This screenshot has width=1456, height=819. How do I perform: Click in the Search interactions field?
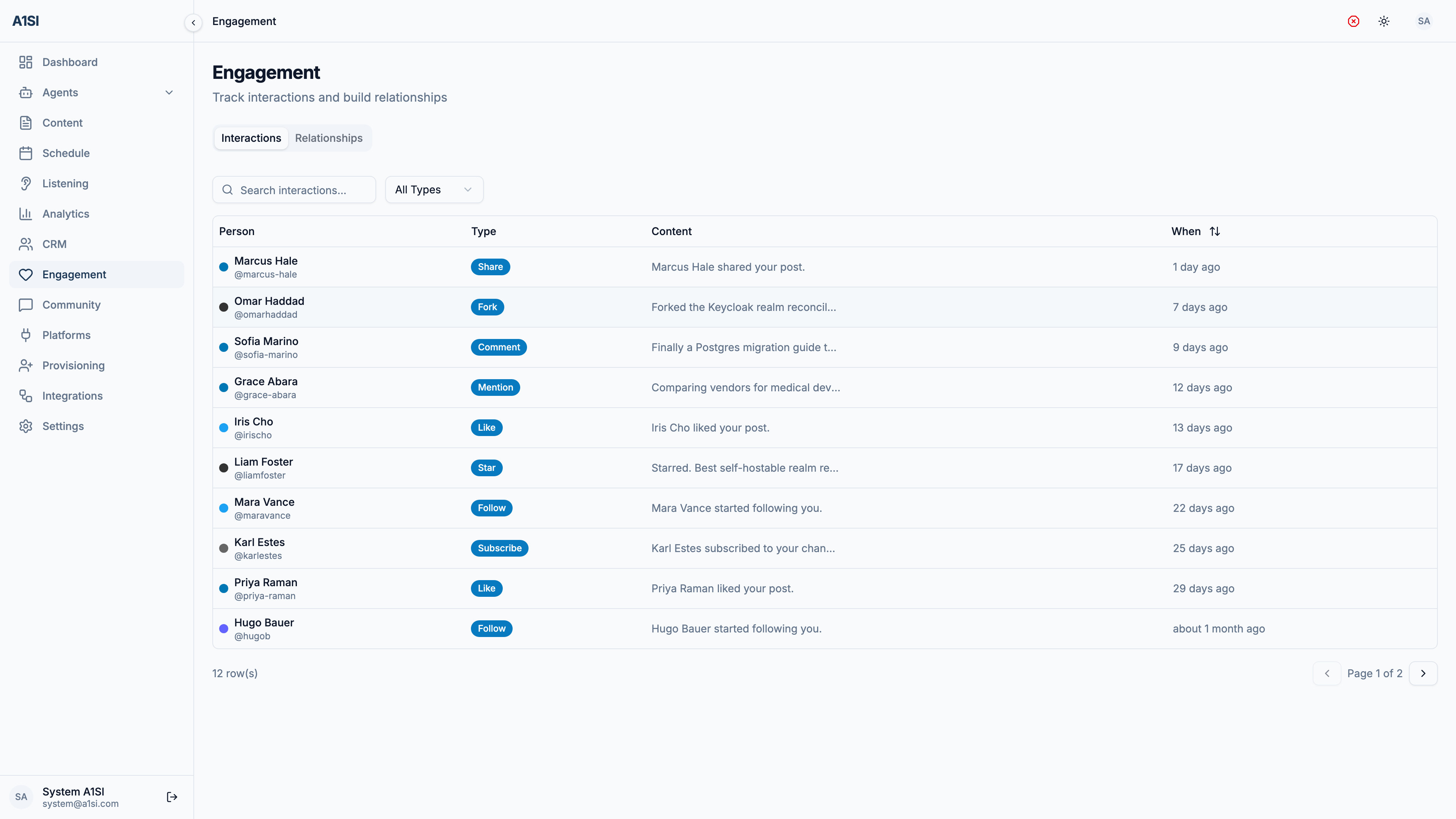[x=294, y=190]
